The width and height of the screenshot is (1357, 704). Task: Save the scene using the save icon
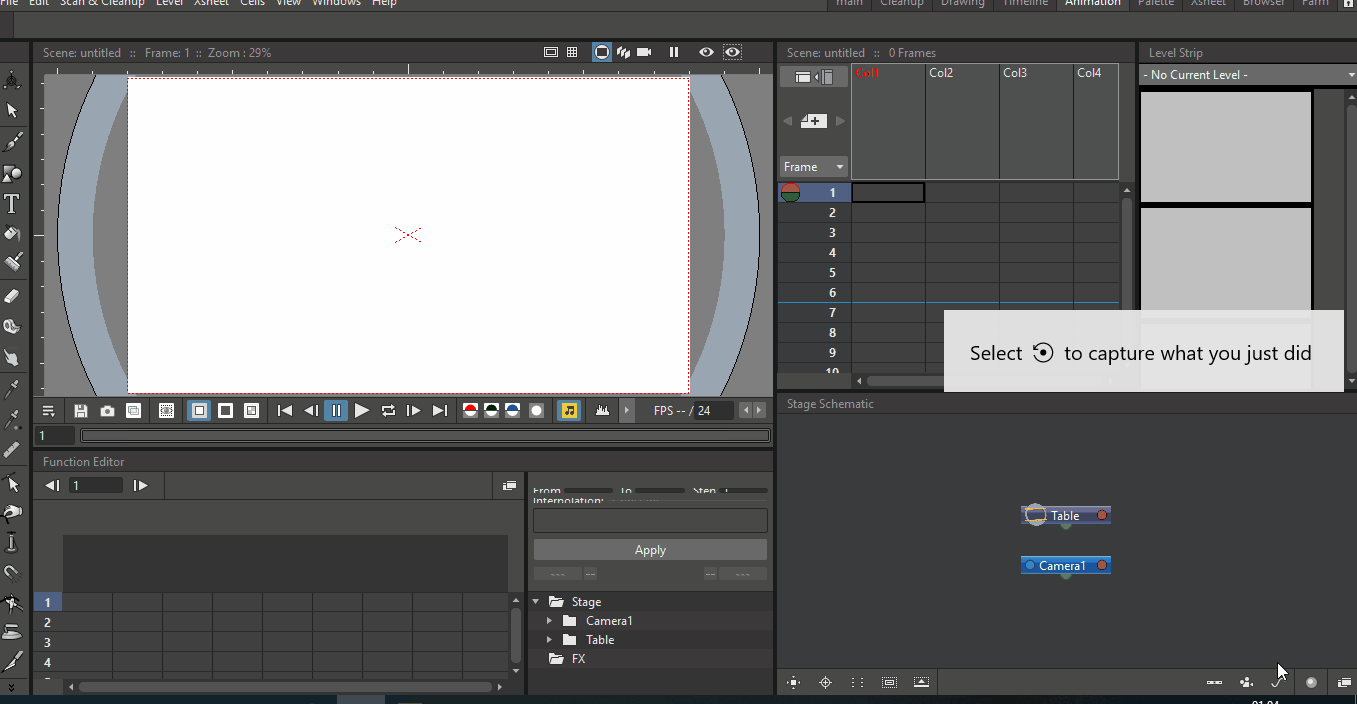point(79,410)
